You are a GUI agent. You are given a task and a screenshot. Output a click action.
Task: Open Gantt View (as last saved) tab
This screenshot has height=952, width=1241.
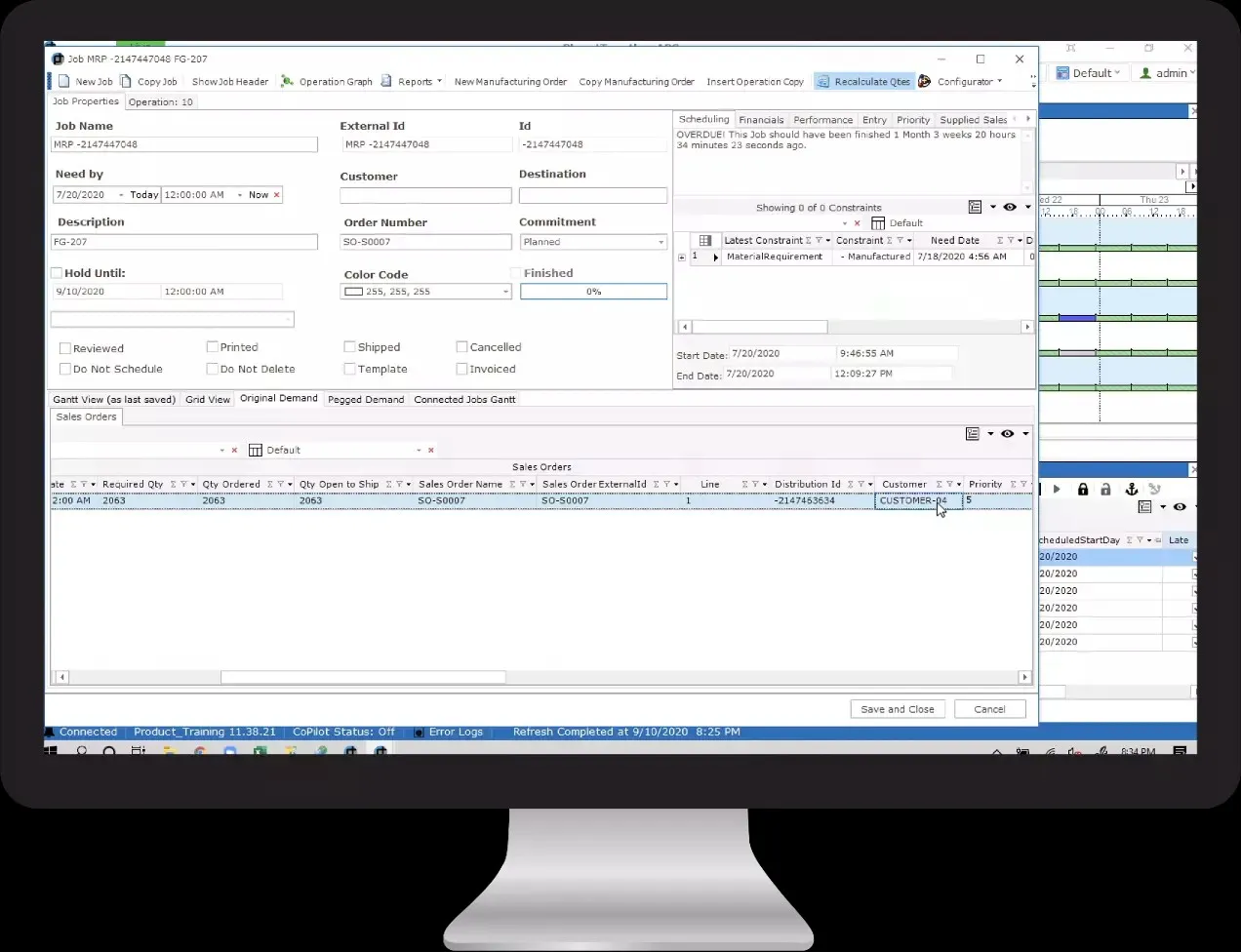[114, 400]
